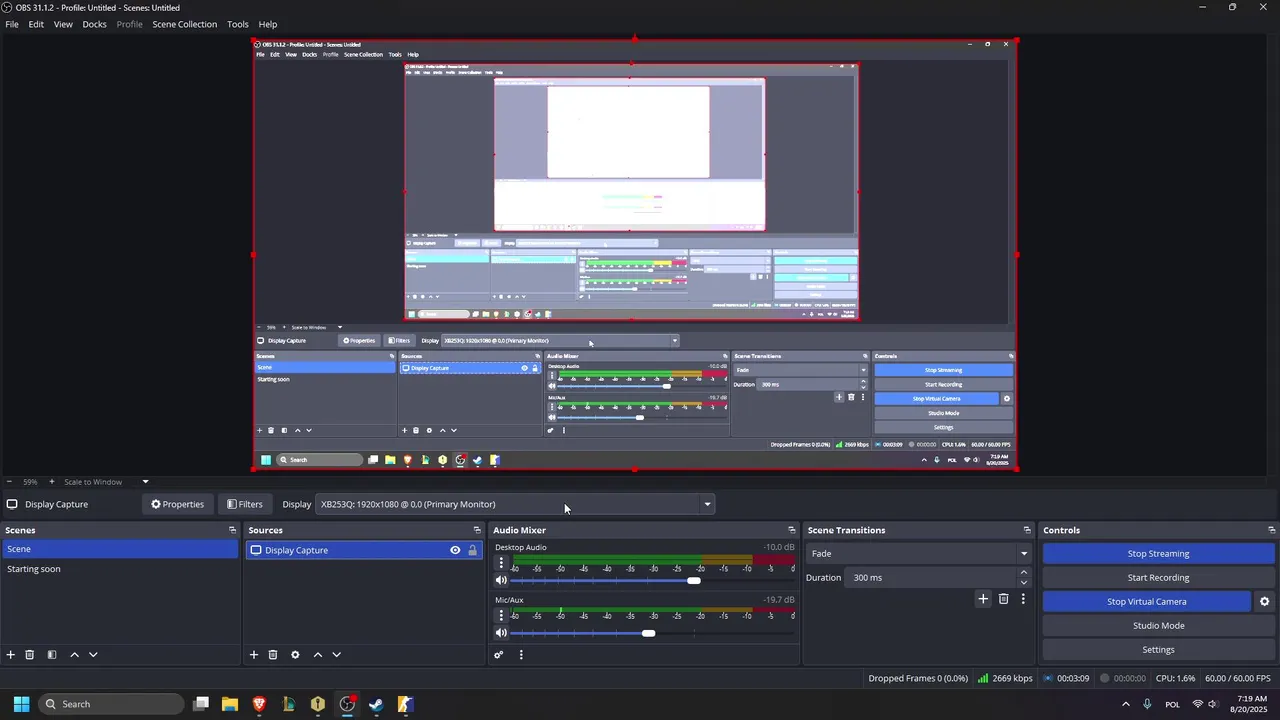Float the Scenes dock panel
1280x720 pixels.
click(x=232, y=530)
